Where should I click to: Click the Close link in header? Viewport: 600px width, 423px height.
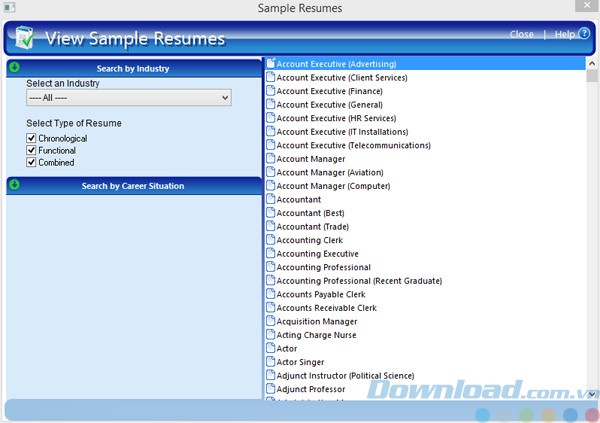click(x=521, y=34)
